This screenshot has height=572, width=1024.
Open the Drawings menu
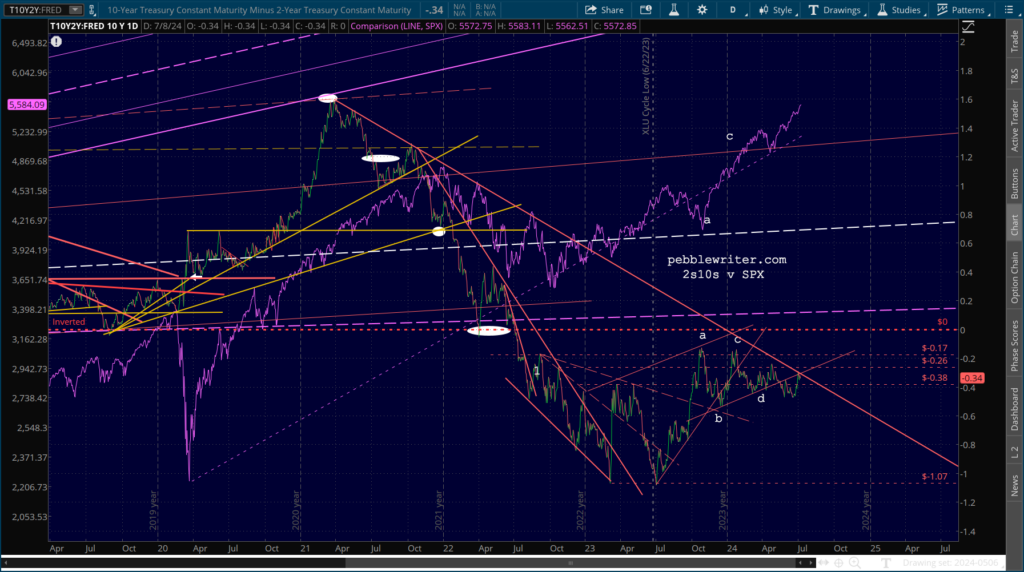click(836, 10)
